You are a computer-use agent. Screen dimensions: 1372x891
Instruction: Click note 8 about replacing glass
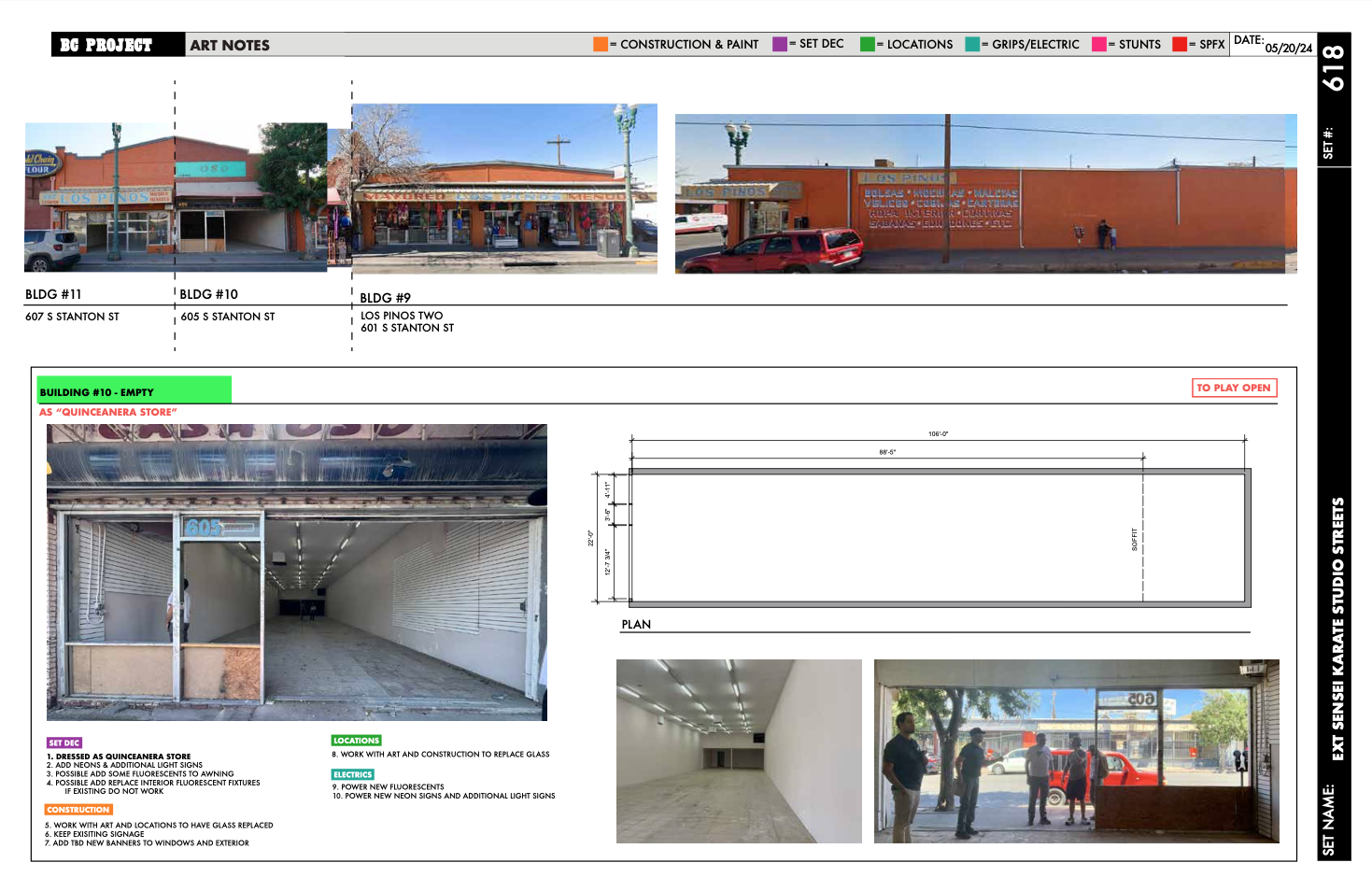click(441, 754)
